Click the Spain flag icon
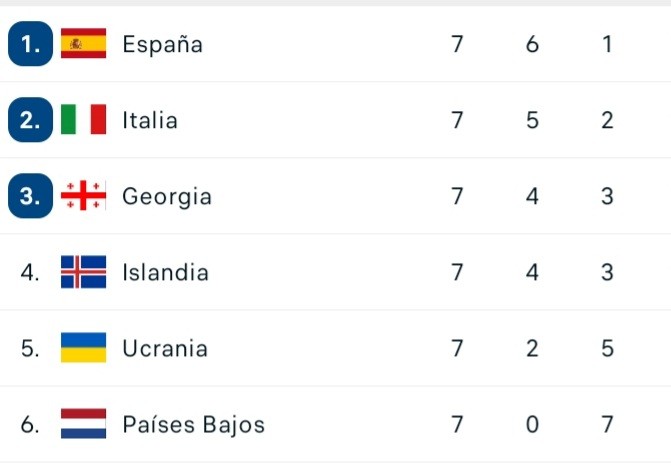The width and height of the screenshot is (671, 465). tap(83, 44)
